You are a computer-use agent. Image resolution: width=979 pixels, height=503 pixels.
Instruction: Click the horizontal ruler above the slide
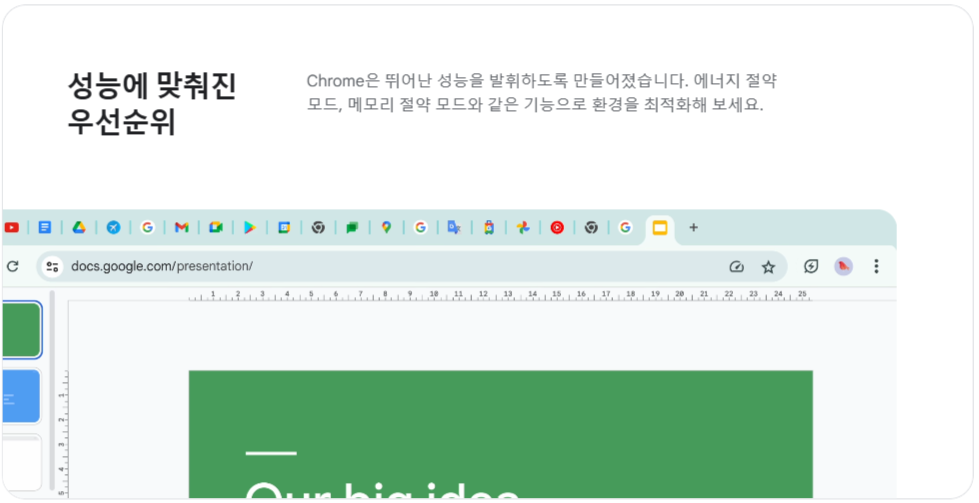[x=500, y=295]
